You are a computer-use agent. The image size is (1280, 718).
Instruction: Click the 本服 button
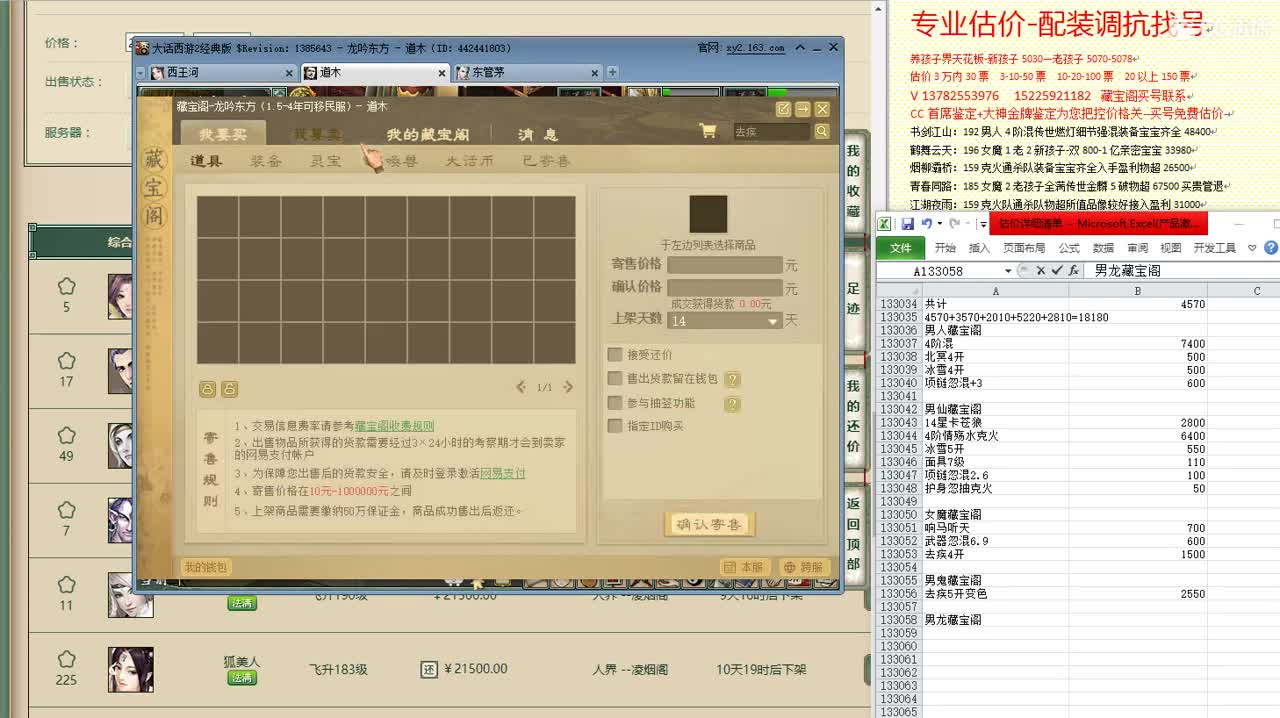[746, 567]
